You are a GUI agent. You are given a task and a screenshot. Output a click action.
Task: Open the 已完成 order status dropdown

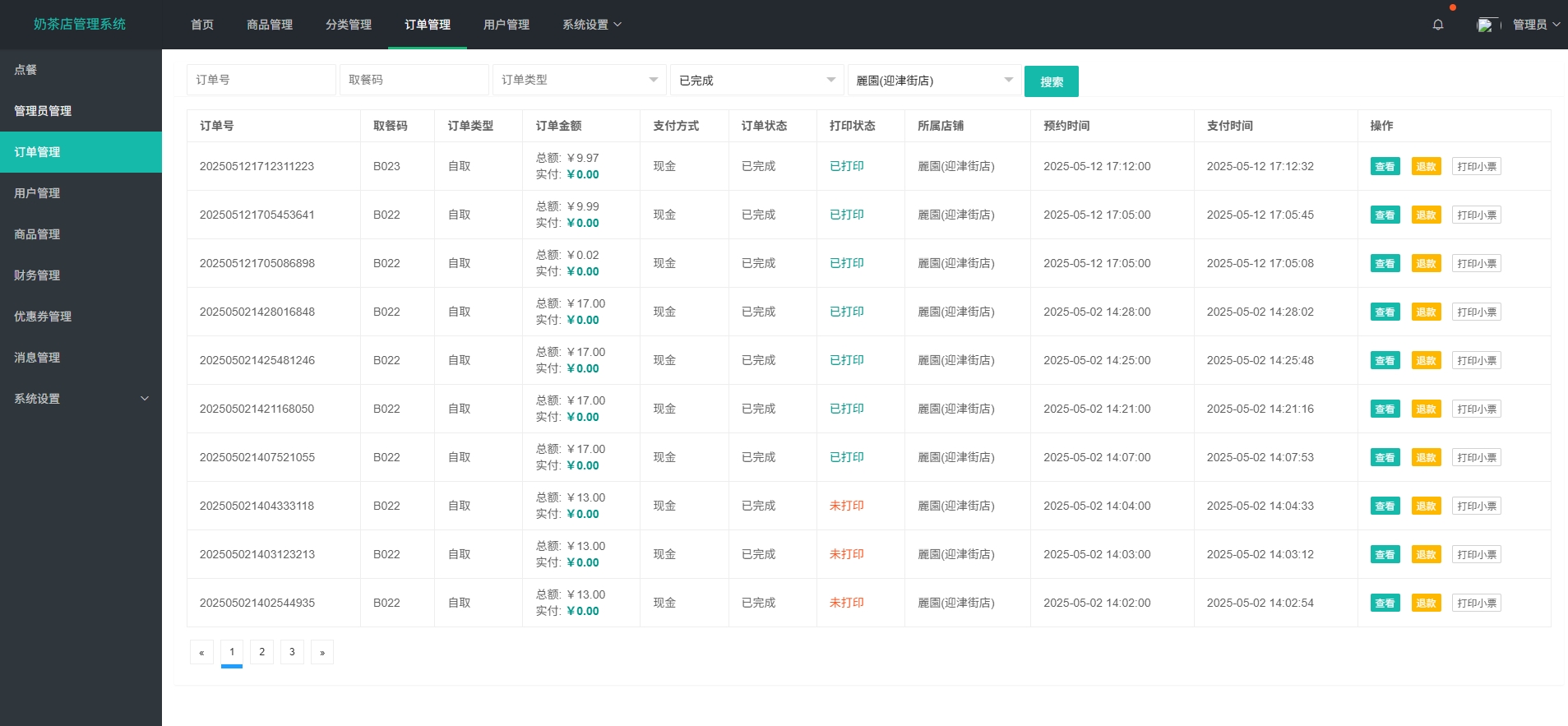[757, 80]
